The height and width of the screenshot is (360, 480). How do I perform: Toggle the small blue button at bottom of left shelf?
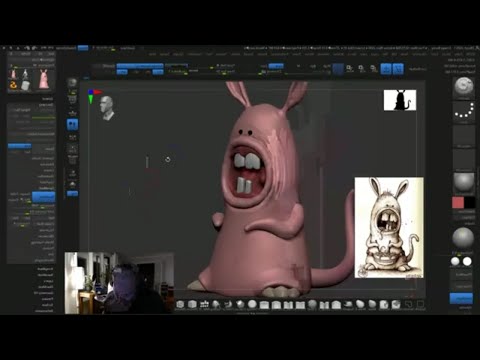[x=72, y=193]
